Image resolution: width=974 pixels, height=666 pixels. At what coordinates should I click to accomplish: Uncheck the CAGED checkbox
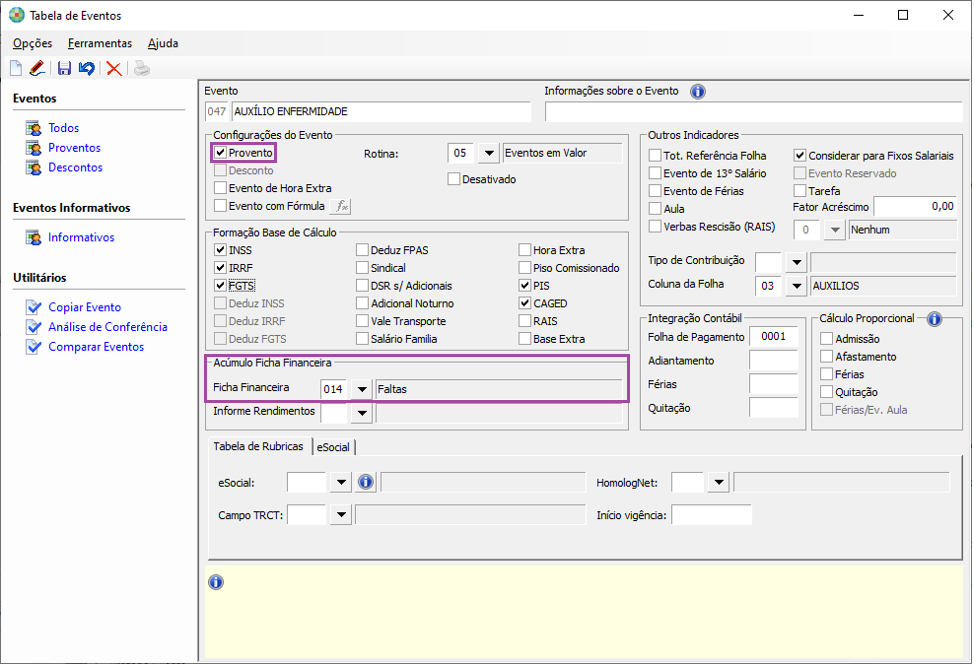524,303
